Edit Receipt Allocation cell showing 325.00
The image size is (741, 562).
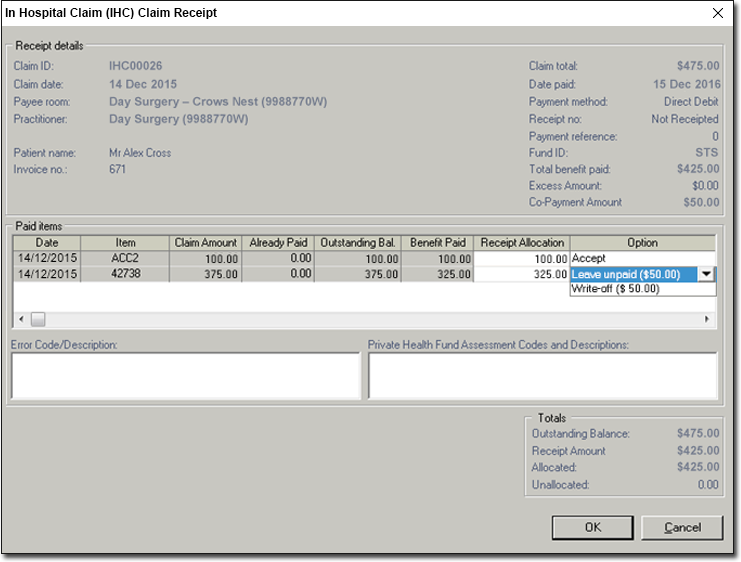click(523, 274)
